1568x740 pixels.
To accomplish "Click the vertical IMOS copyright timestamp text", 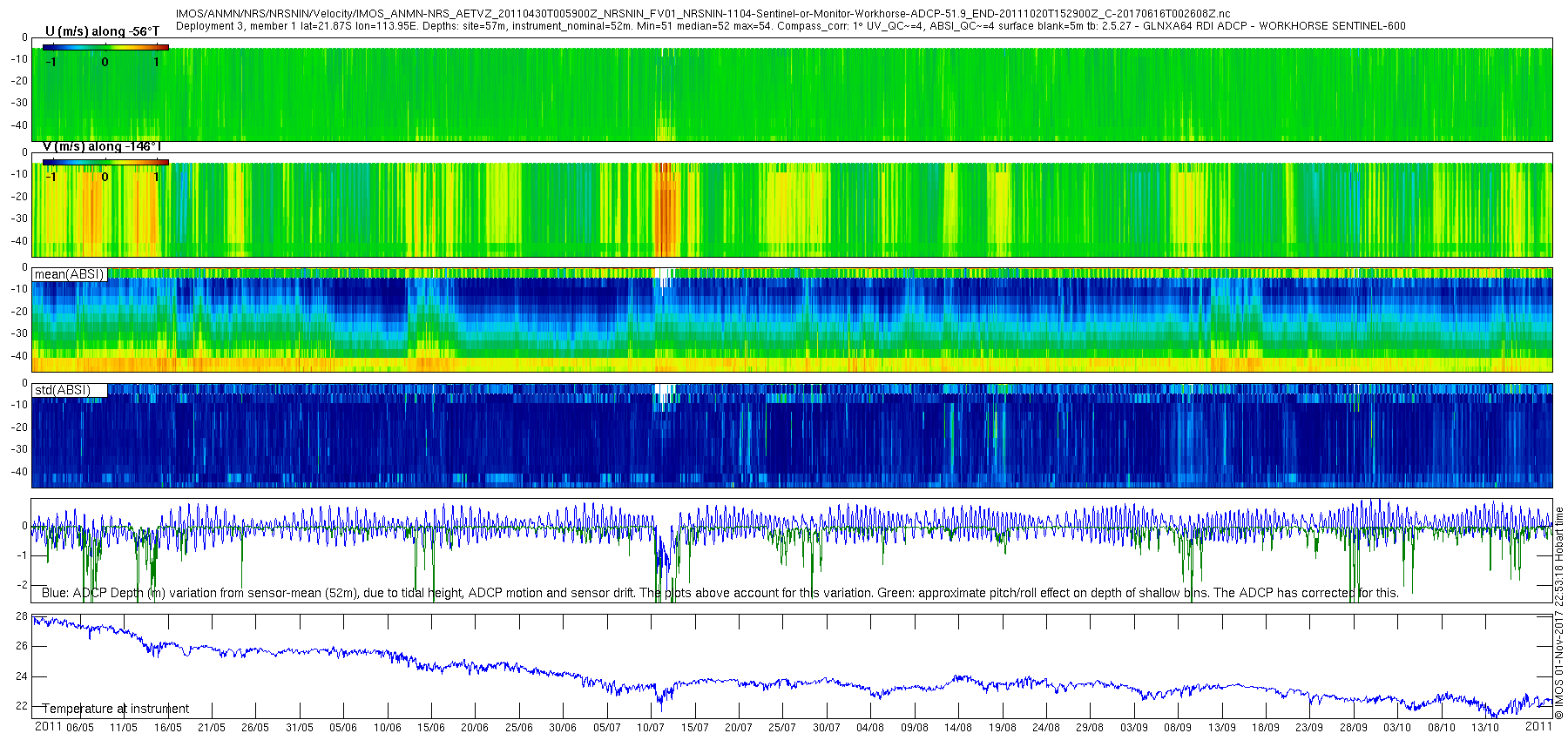I will 1559,613.
